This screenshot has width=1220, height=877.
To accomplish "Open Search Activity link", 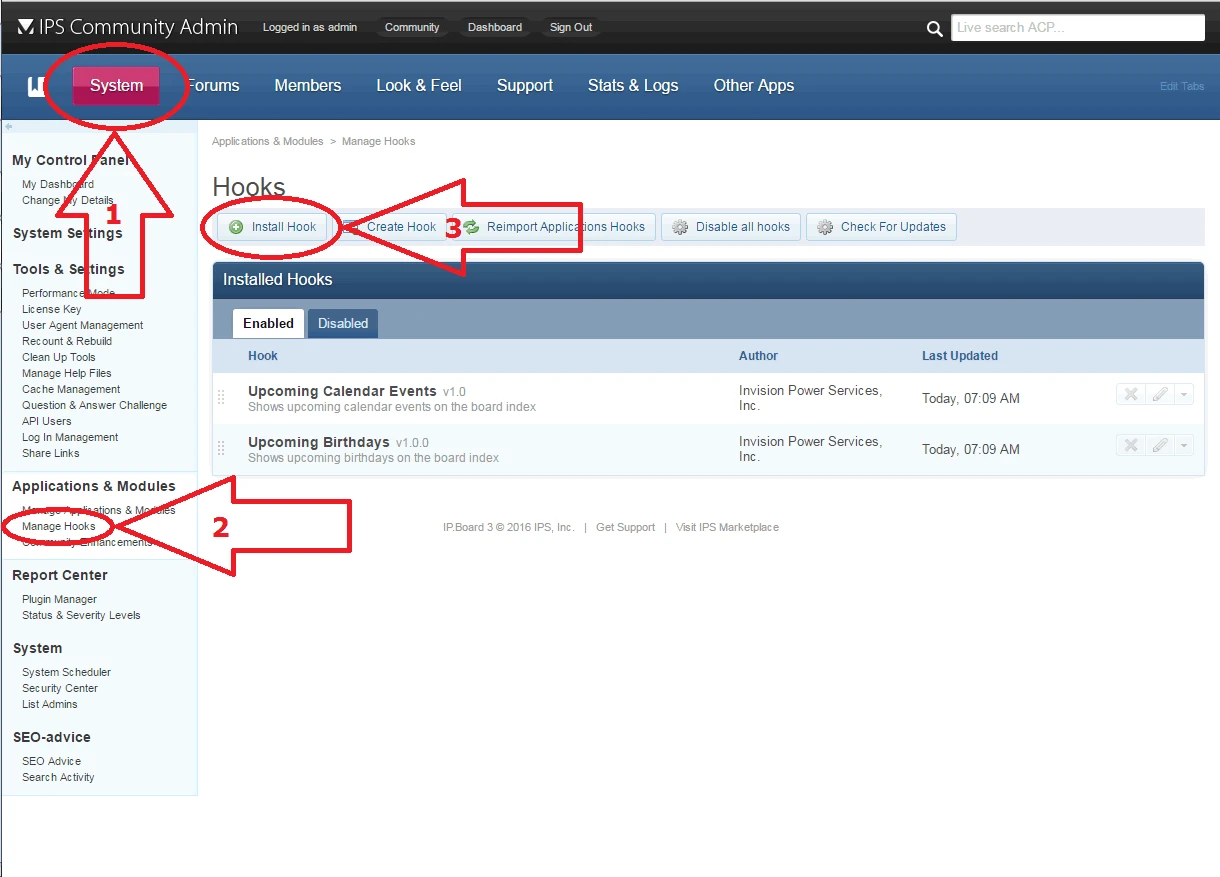I will [x=58, y=777].
